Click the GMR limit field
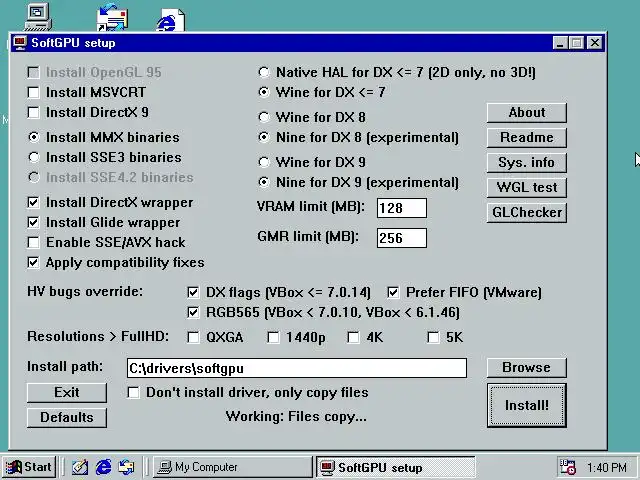This screenshot has height=480, width=640. 402,238
